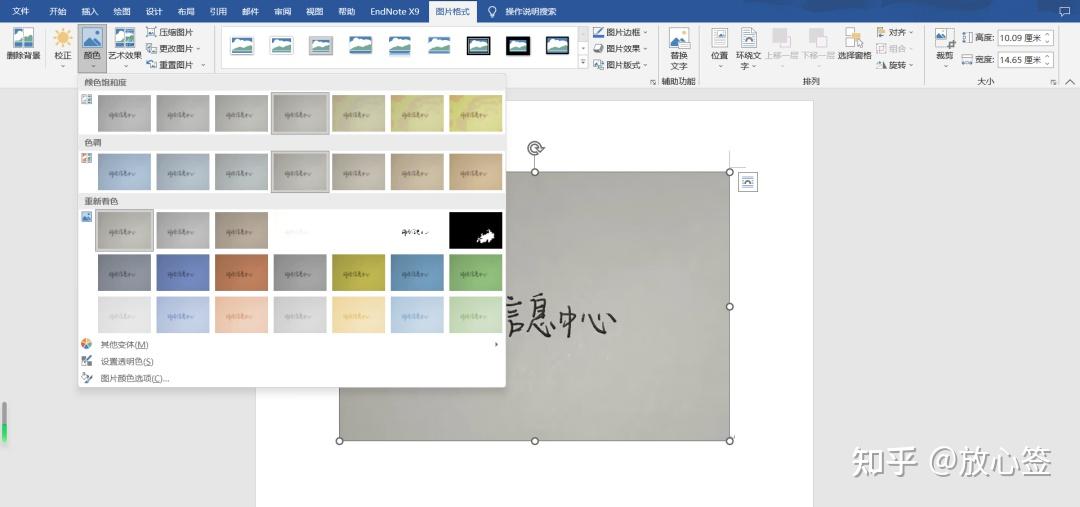Switch to the 设计 (Design) tab
1080x507 pixels.
pos(154,12)
